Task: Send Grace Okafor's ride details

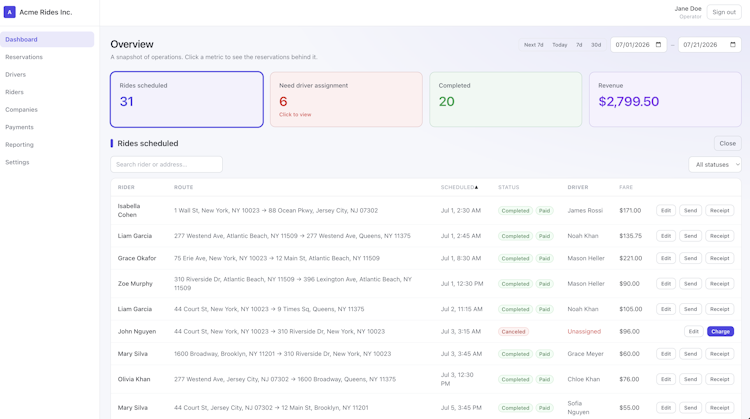Action: click(x=690, y=258)
